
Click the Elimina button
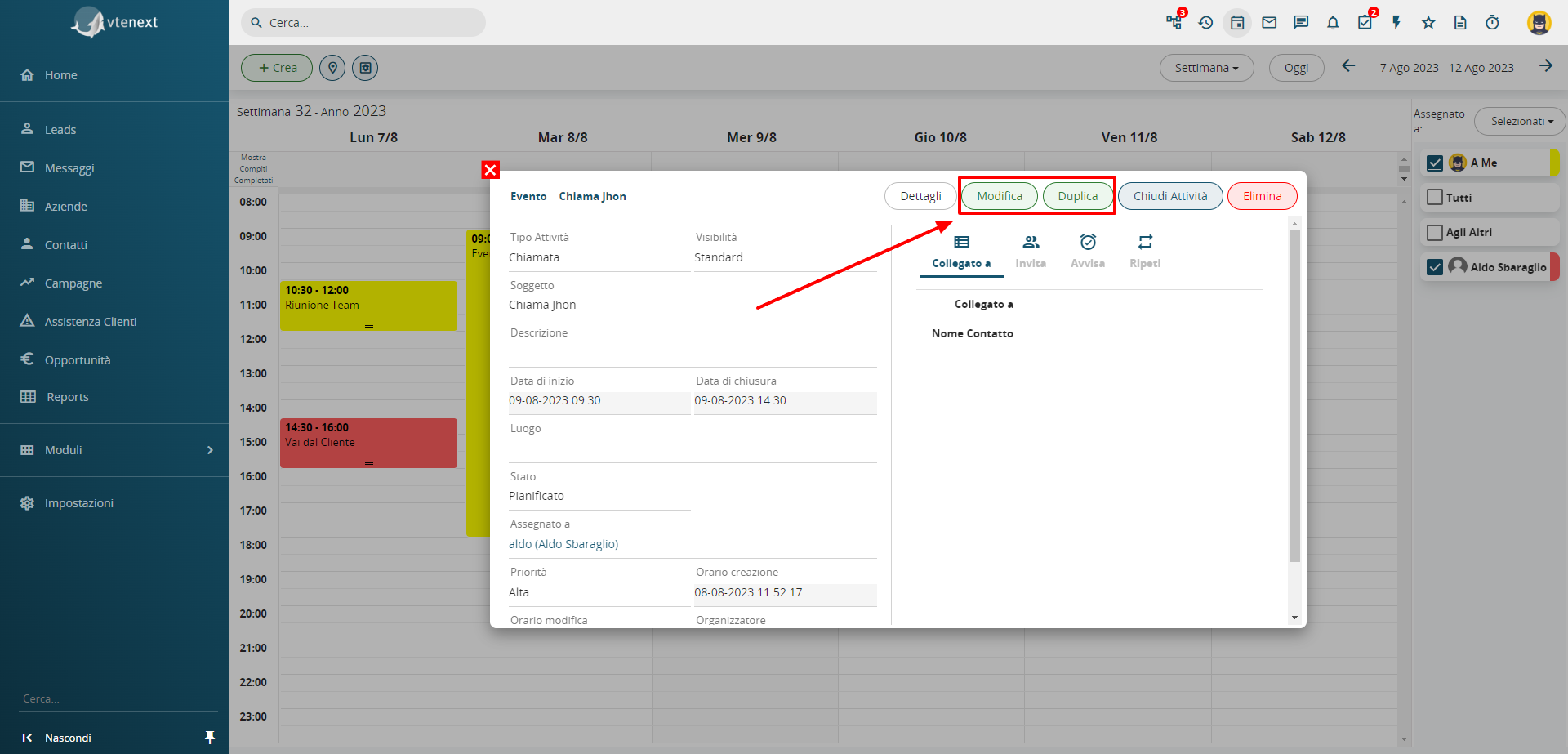pyautogui.click(x=1263, y=196)
